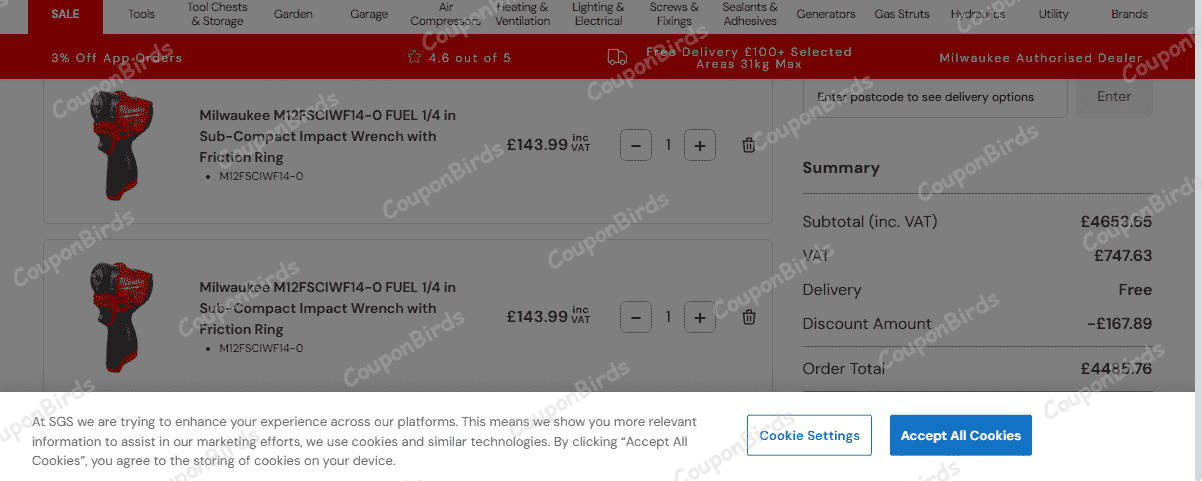The image size is (1202, 481).
Task: Open the Generators category
Action: [x=826, y=14]
